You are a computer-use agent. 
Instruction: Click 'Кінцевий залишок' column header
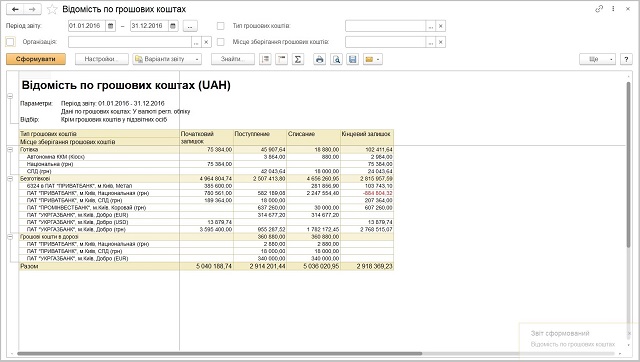click(367, 138)
